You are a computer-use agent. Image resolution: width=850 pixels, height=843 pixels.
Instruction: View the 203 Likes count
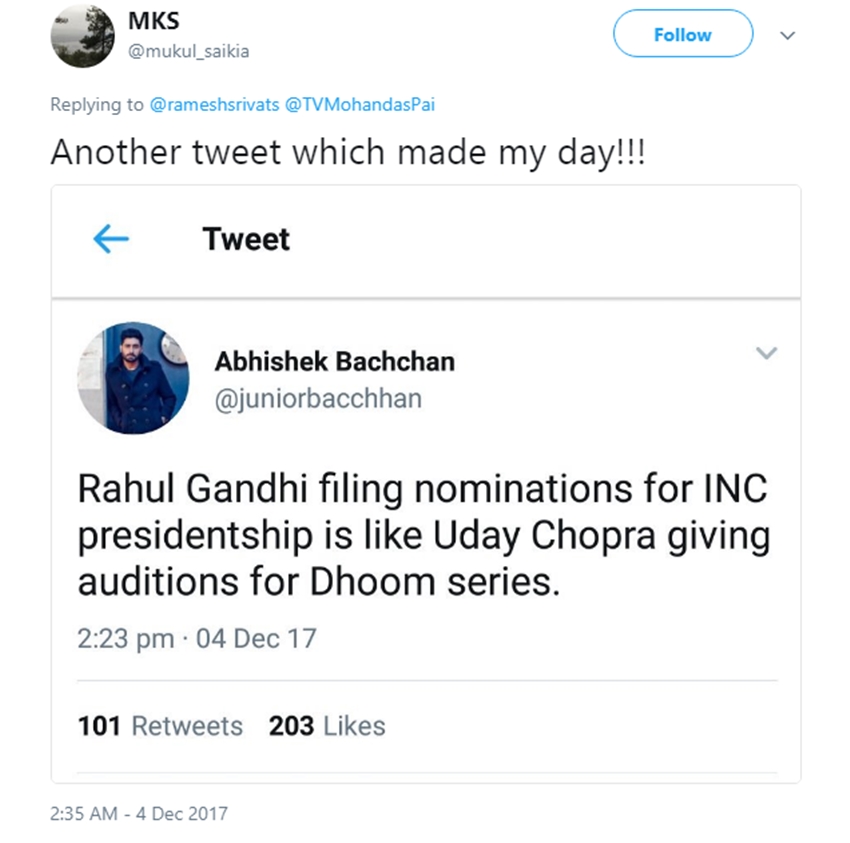[327, 726]
